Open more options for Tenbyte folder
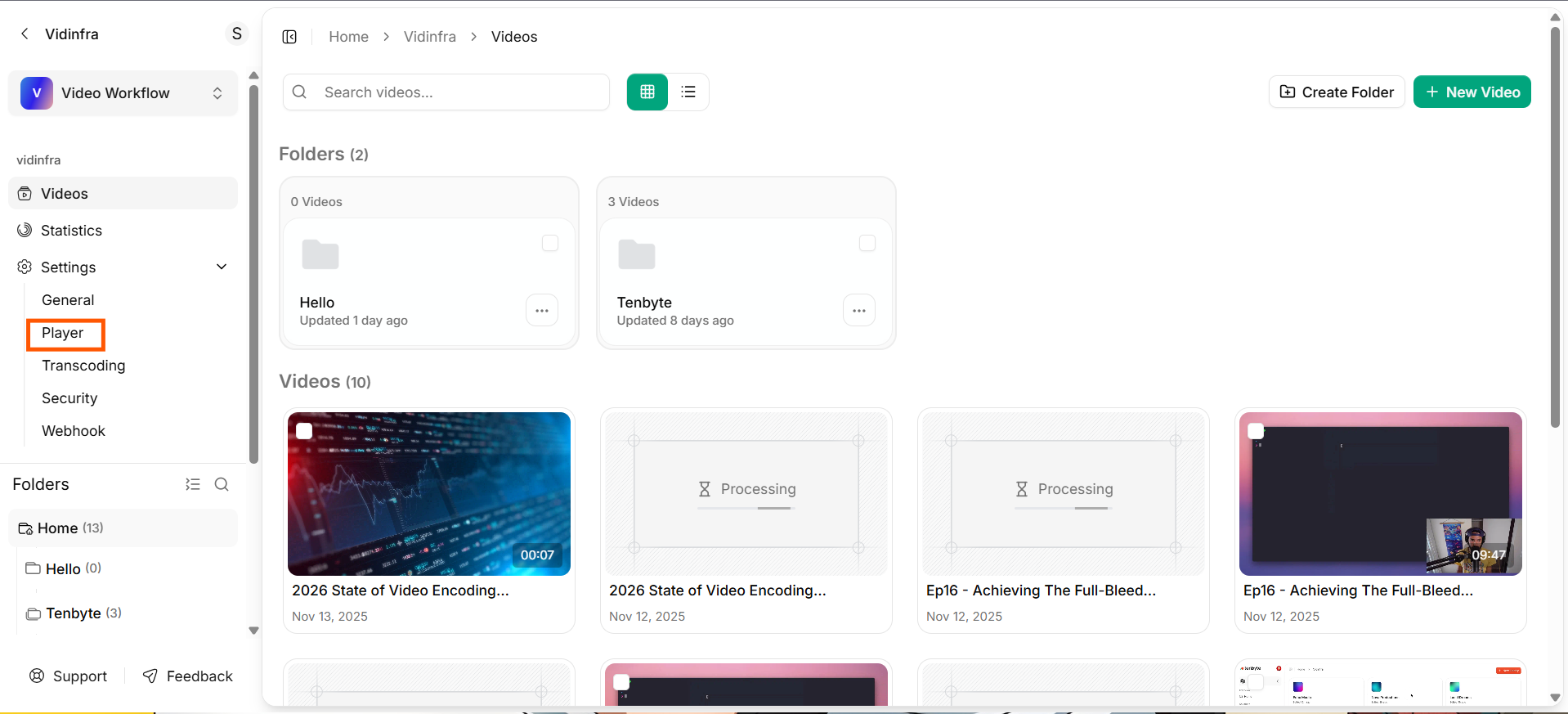The height and width of the screenshot is (714, 1568). (859, 310)
